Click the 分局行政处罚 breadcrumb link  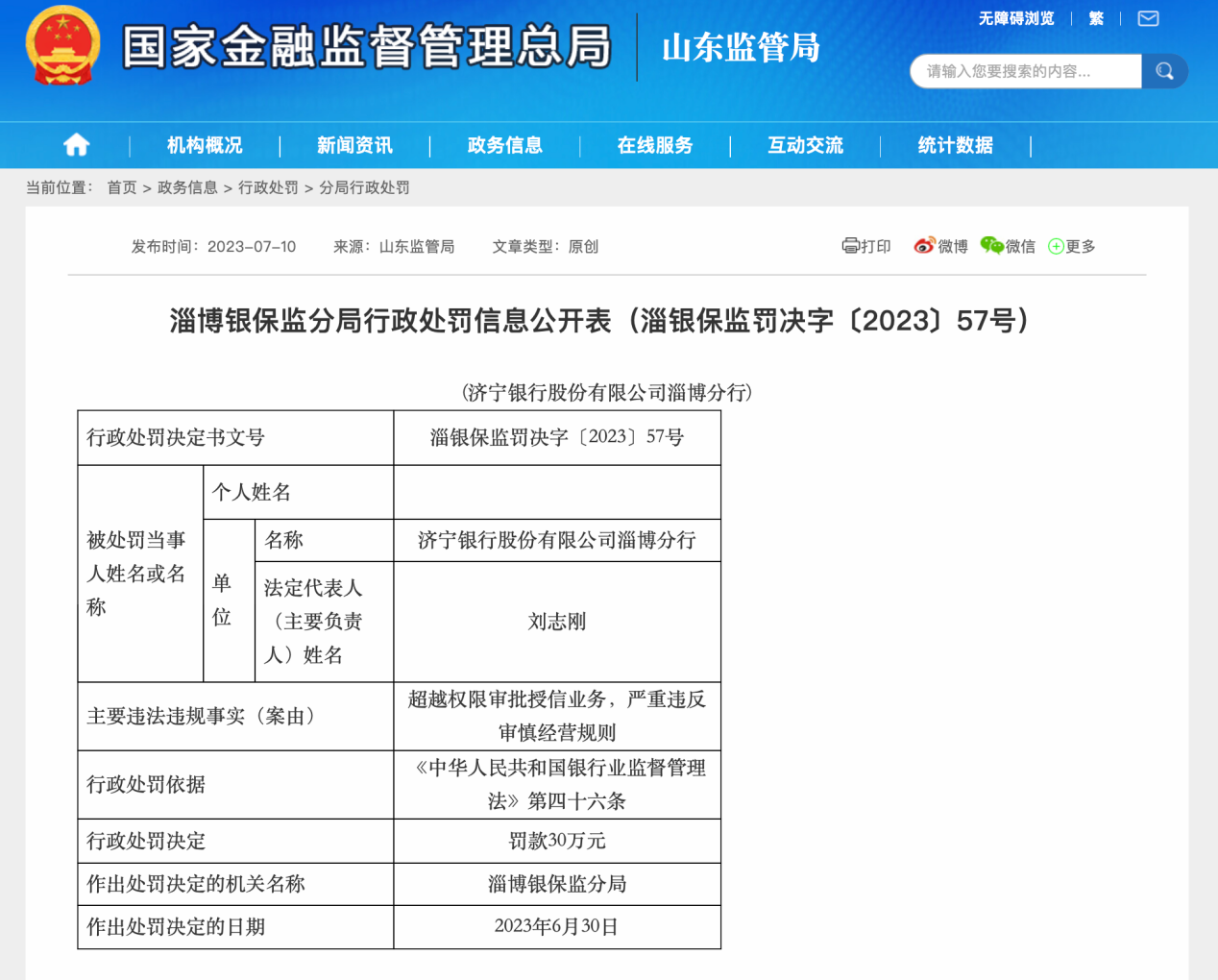point(364,187)
